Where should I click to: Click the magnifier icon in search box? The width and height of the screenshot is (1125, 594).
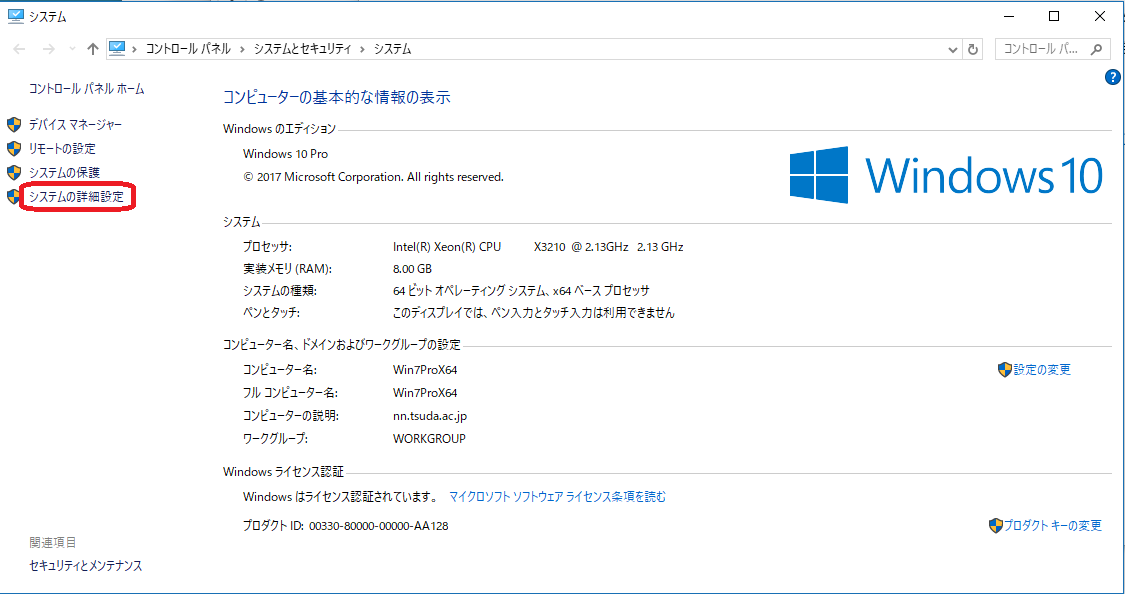point(1097,49)
